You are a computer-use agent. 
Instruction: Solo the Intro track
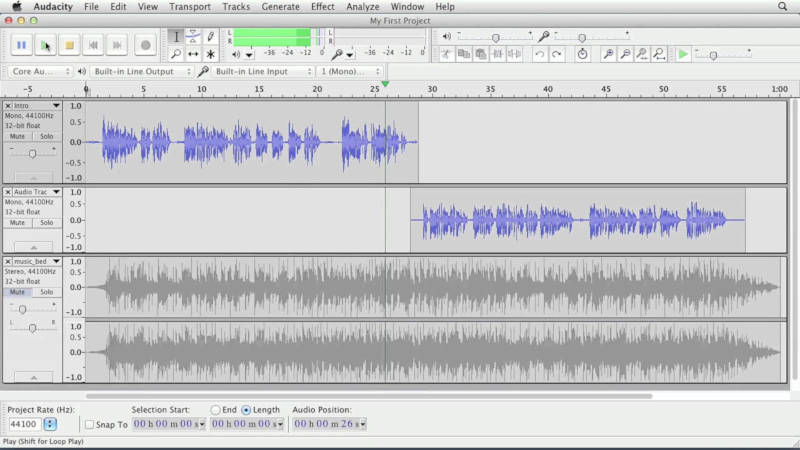tap(47, 136)
